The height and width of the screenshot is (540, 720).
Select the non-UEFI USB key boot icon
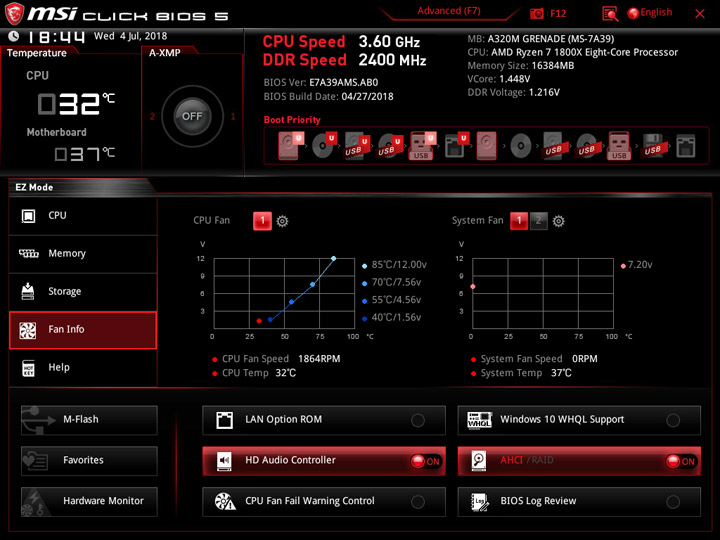[619, 146]
